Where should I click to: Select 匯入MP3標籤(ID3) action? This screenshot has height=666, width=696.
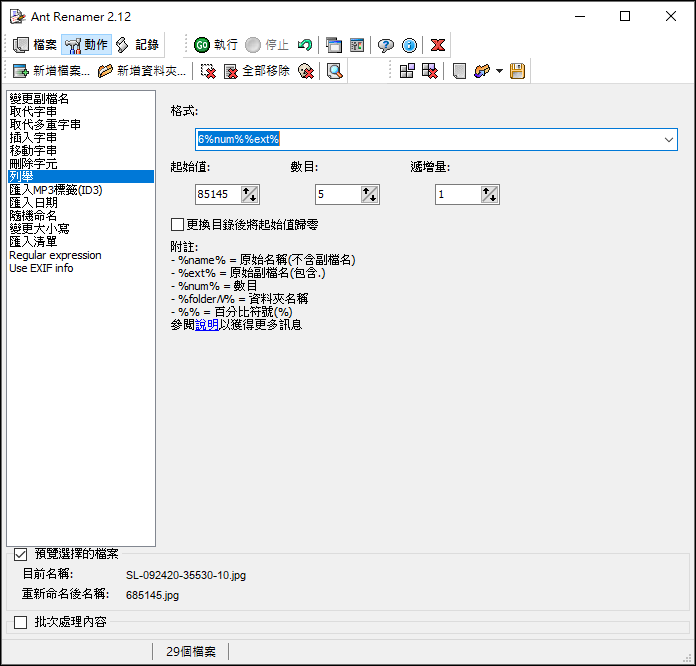coord(81,190)
